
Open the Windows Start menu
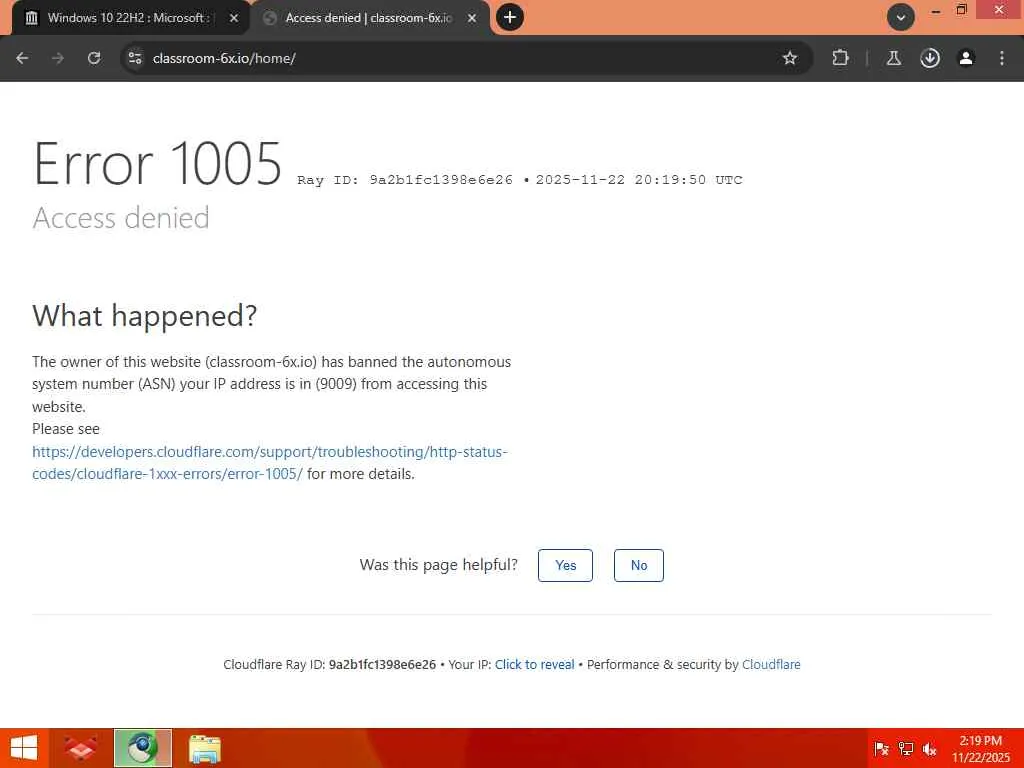24,748
